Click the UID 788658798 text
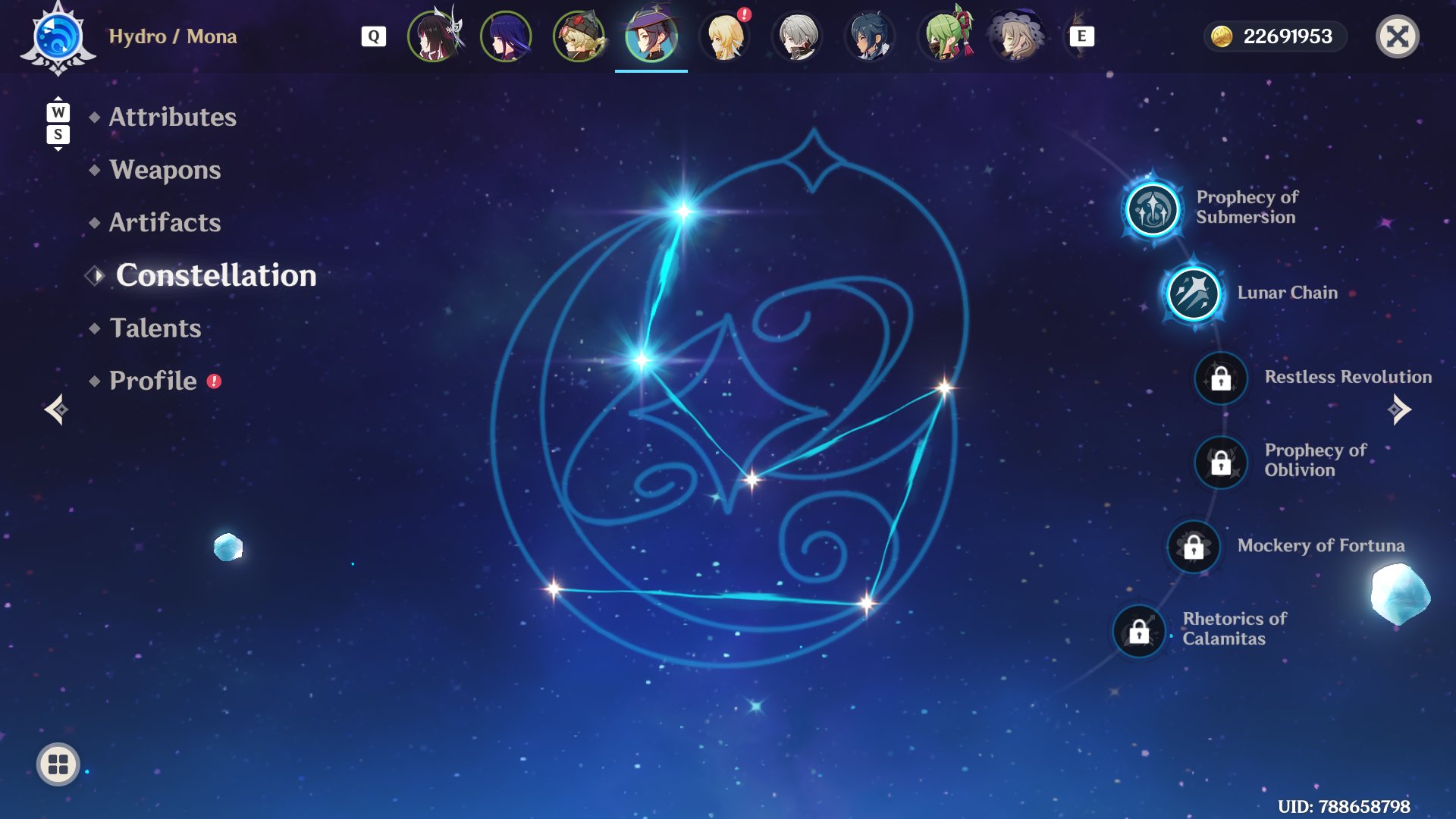This screenshot has width=1456, height=819. coord(1344,806)
